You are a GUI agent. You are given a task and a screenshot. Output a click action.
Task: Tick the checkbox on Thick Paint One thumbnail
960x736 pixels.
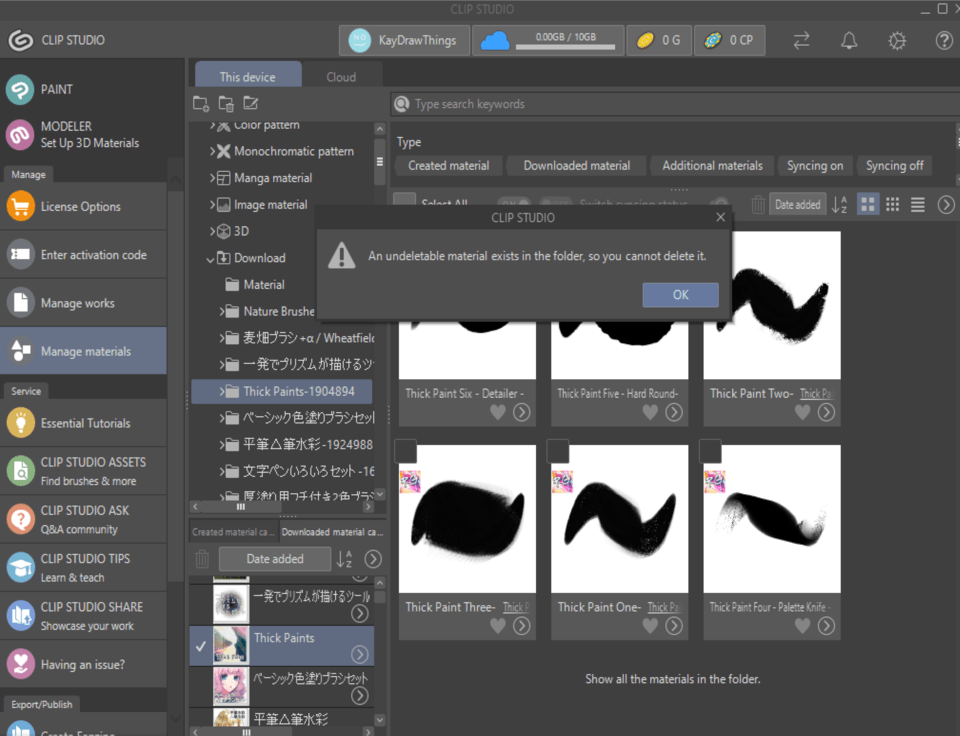click(x=558, y=451)
